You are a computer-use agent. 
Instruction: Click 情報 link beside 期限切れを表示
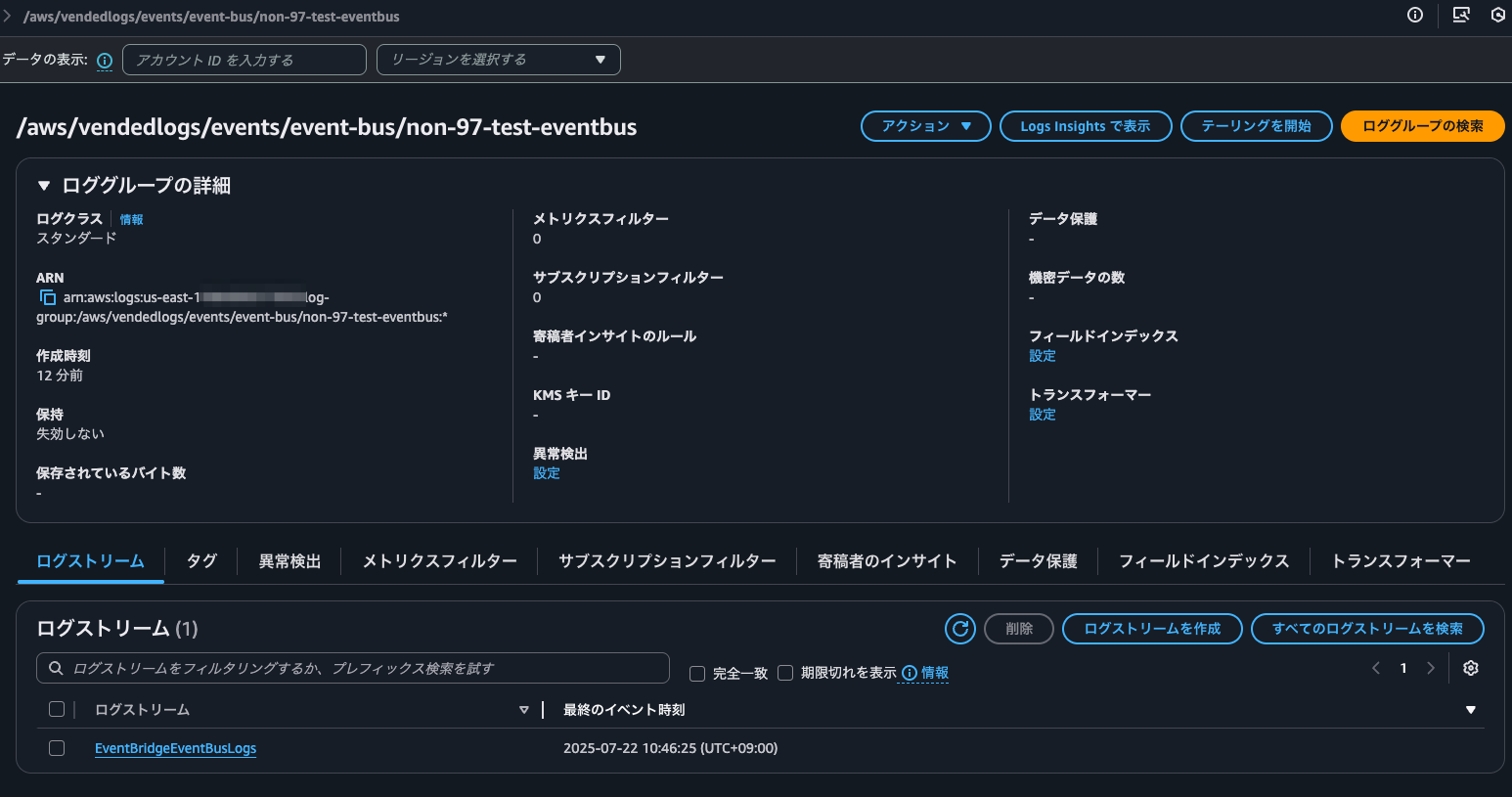[x=935, y=673]
